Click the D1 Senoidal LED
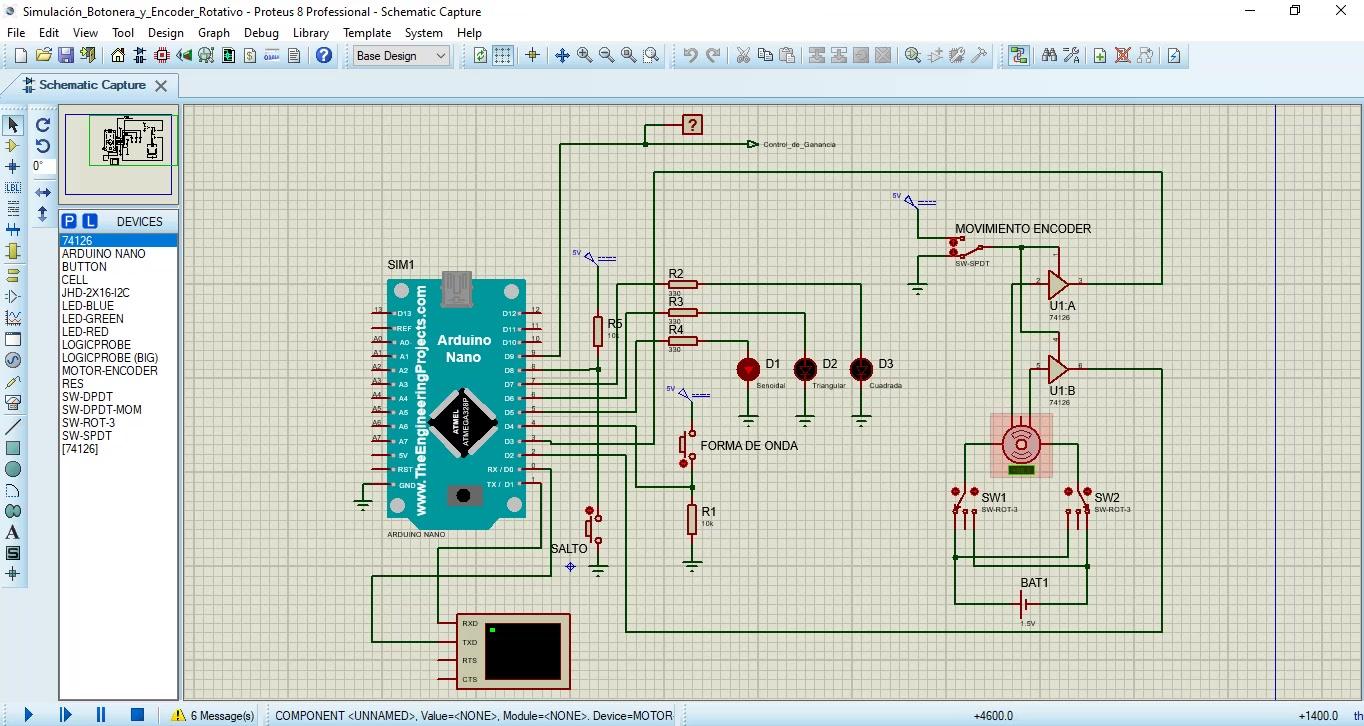The image size is (1364, 726). click(x=748, y=370)
